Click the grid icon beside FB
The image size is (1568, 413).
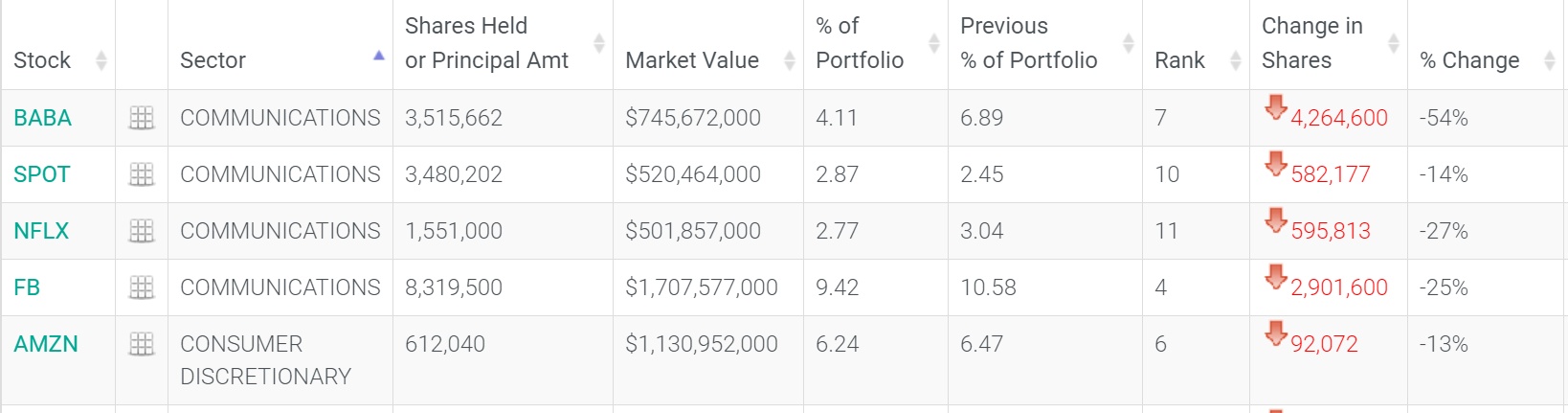142,287
